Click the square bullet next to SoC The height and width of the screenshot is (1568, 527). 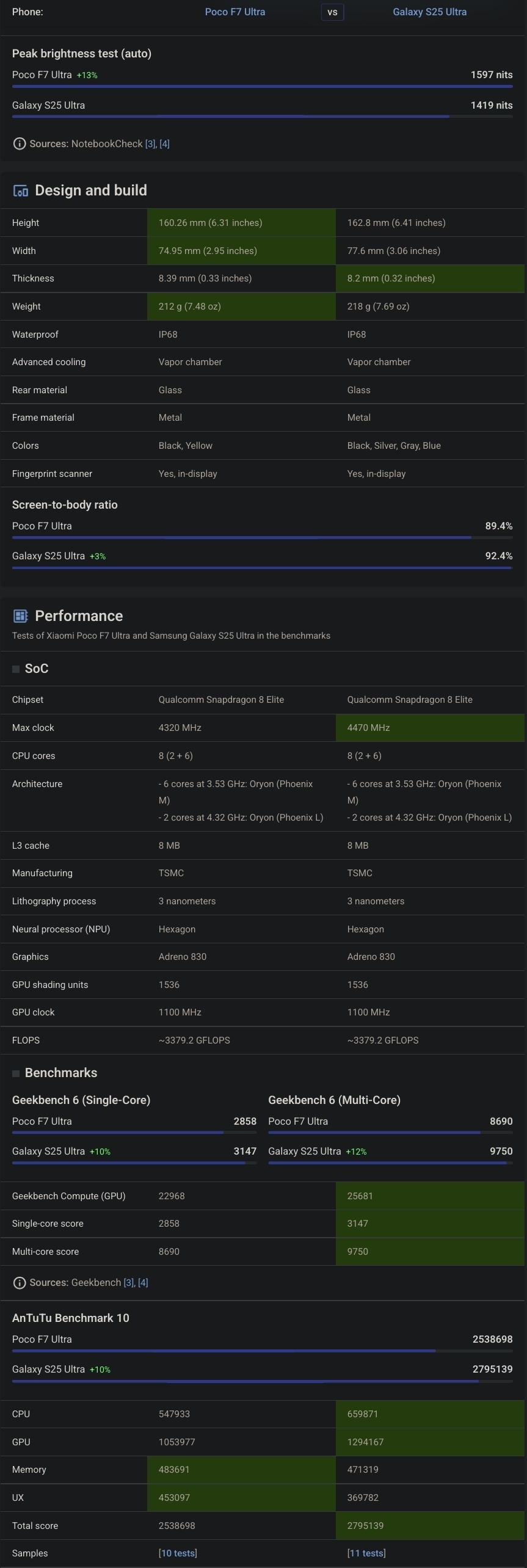tap(16, 669)
